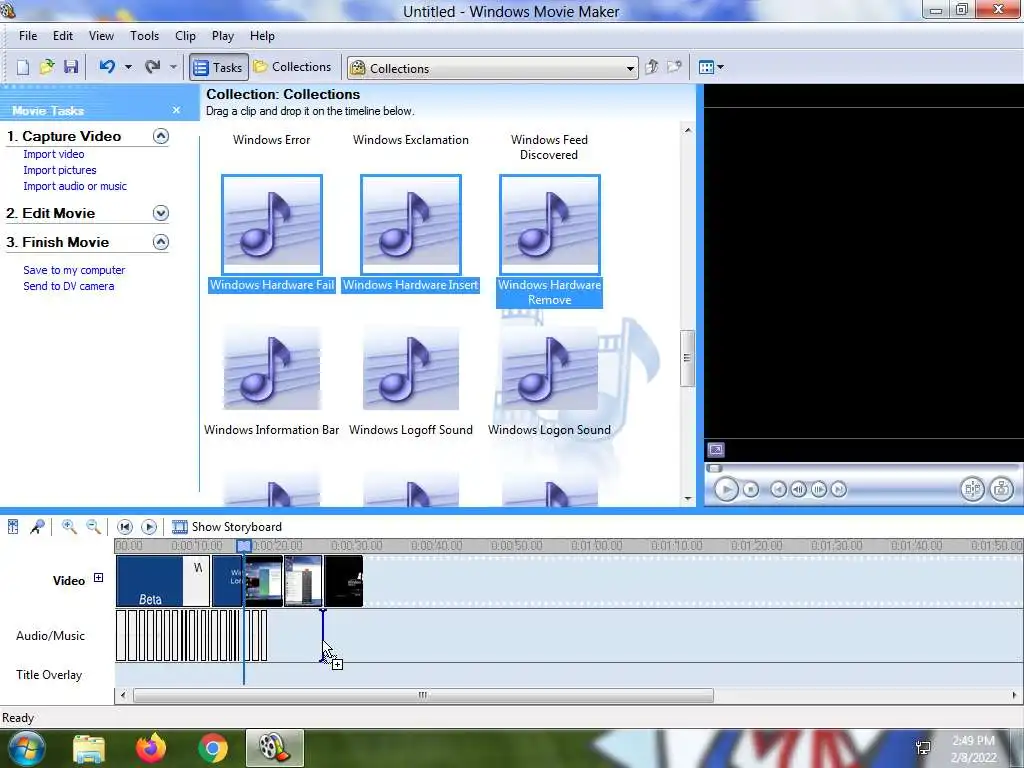Click Save to my computer link

74,270
